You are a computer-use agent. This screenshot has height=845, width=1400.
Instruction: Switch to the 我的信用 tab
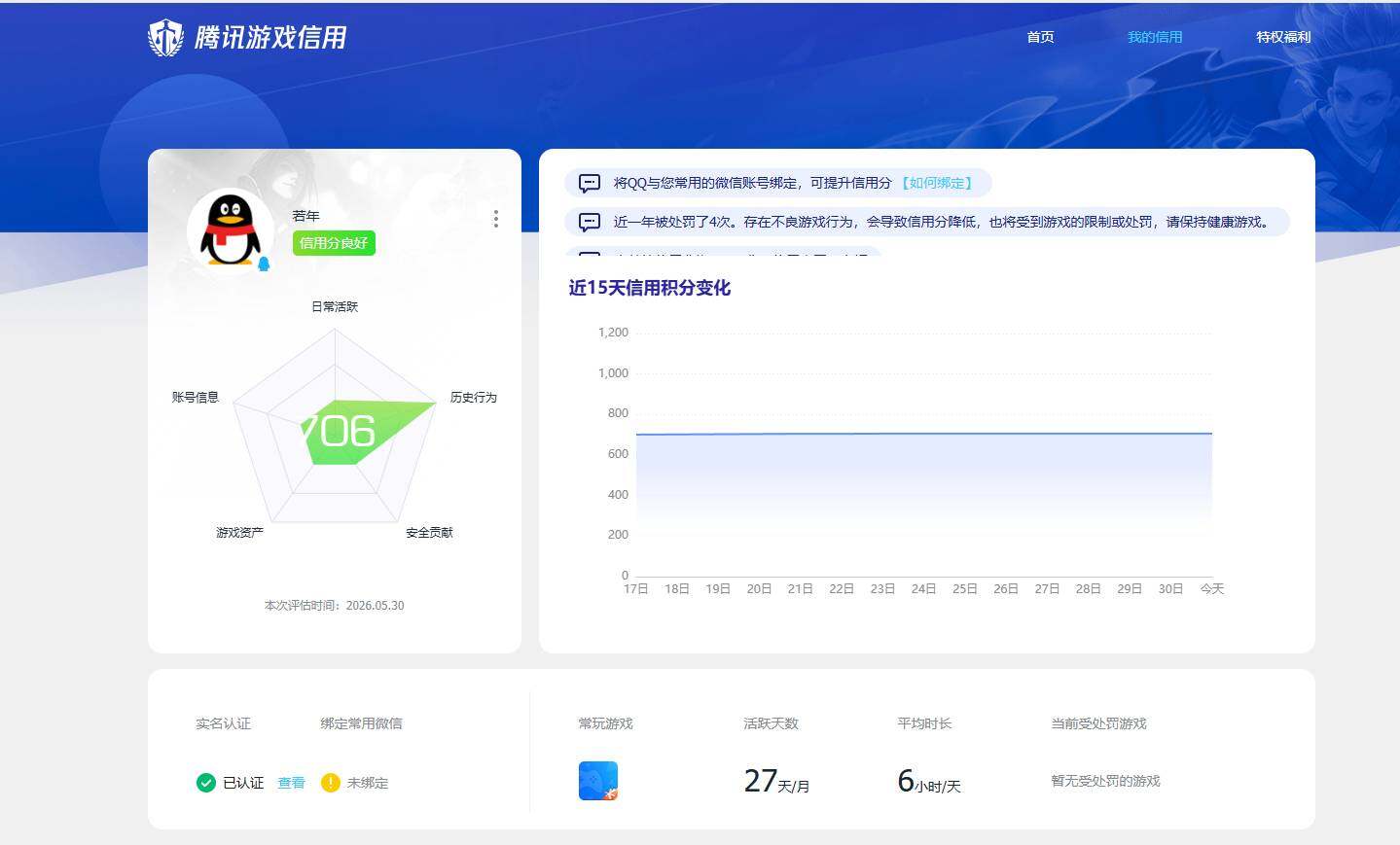click(x=1155, y=37)
